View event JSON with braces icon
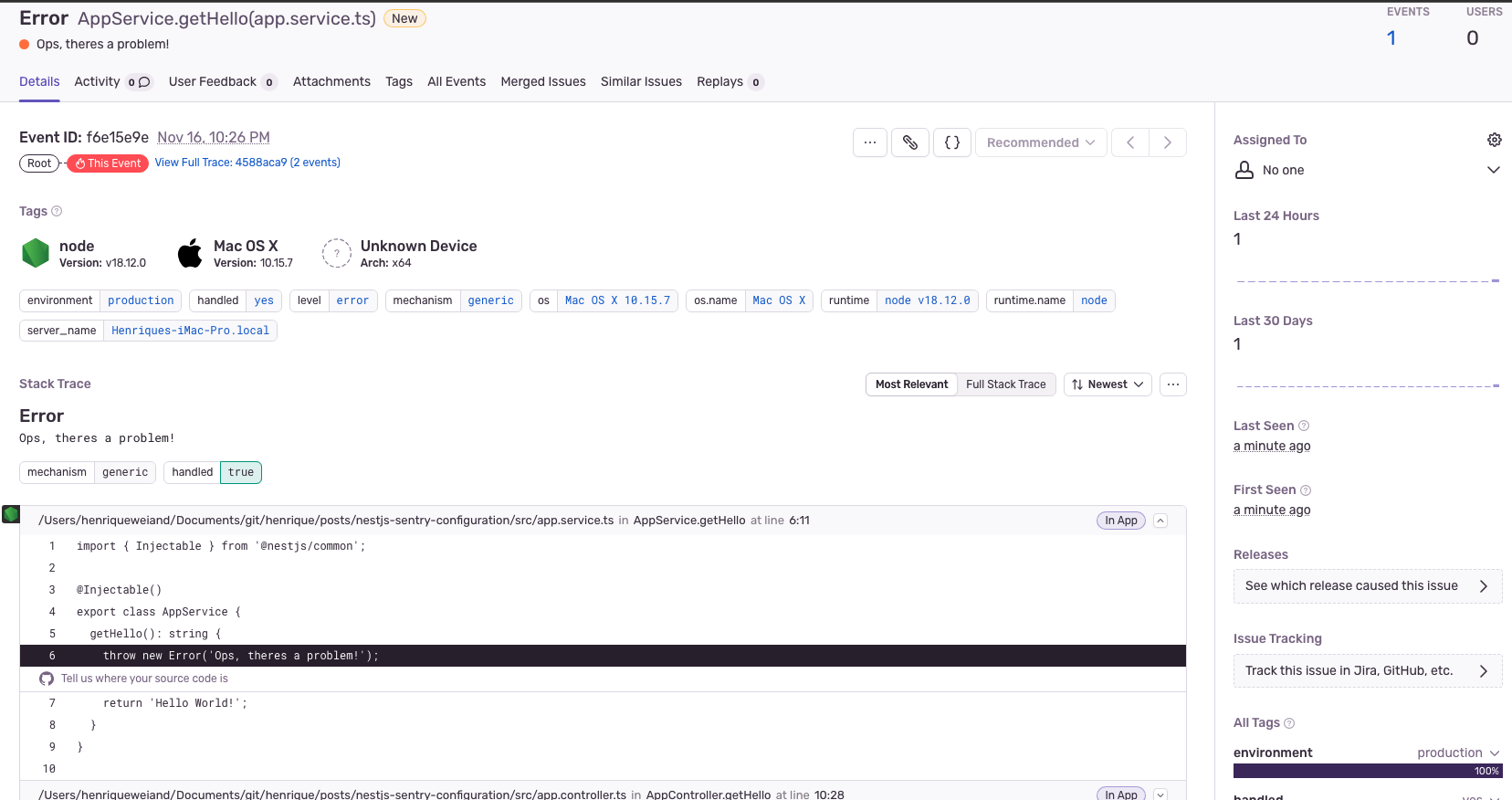Viewport: 1512px width, 800px height. click(x=952, y=142)
